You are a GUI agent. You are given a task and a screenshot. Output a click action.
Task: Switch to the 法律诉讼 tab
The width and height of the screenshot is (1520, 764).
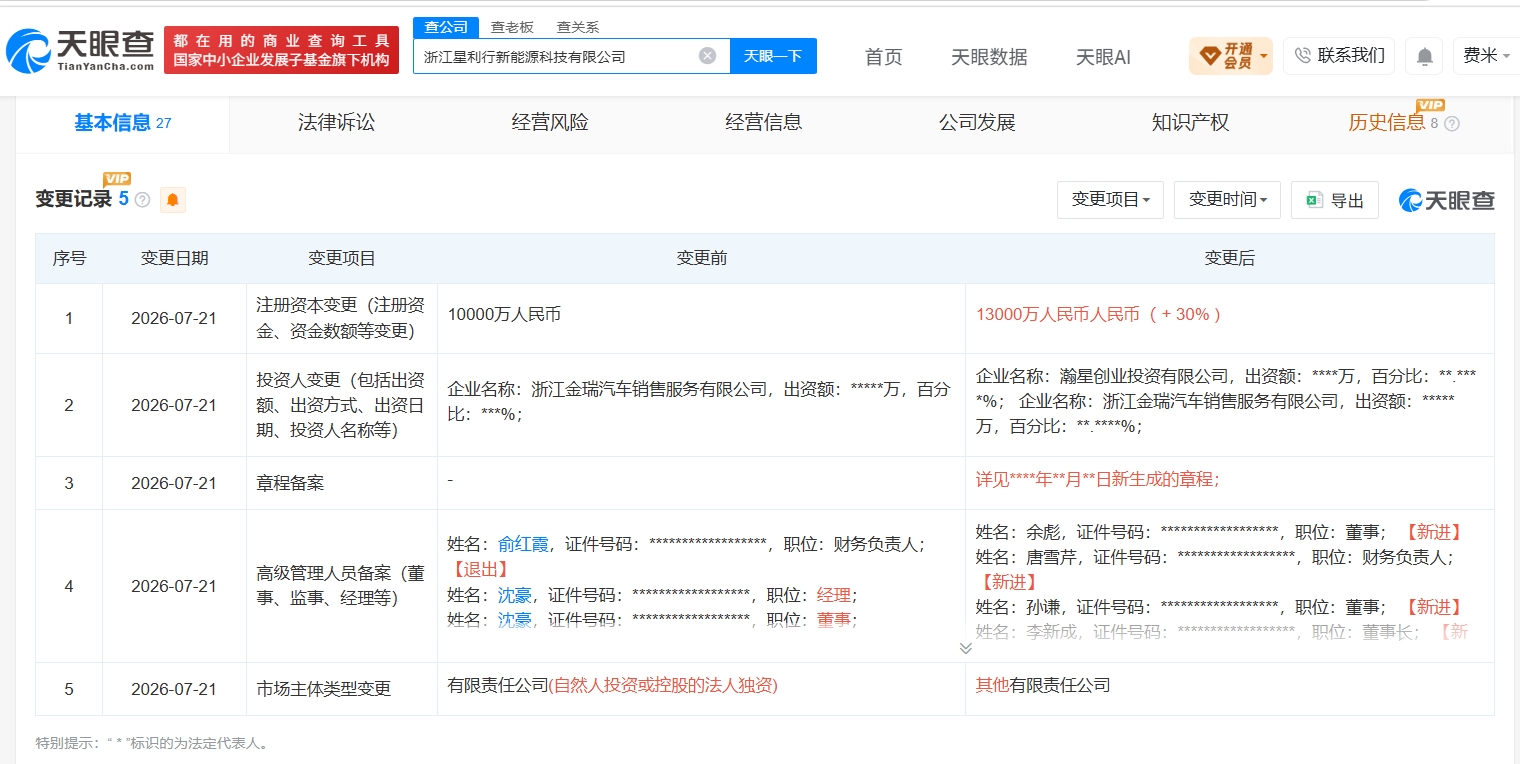coord(336,123)
